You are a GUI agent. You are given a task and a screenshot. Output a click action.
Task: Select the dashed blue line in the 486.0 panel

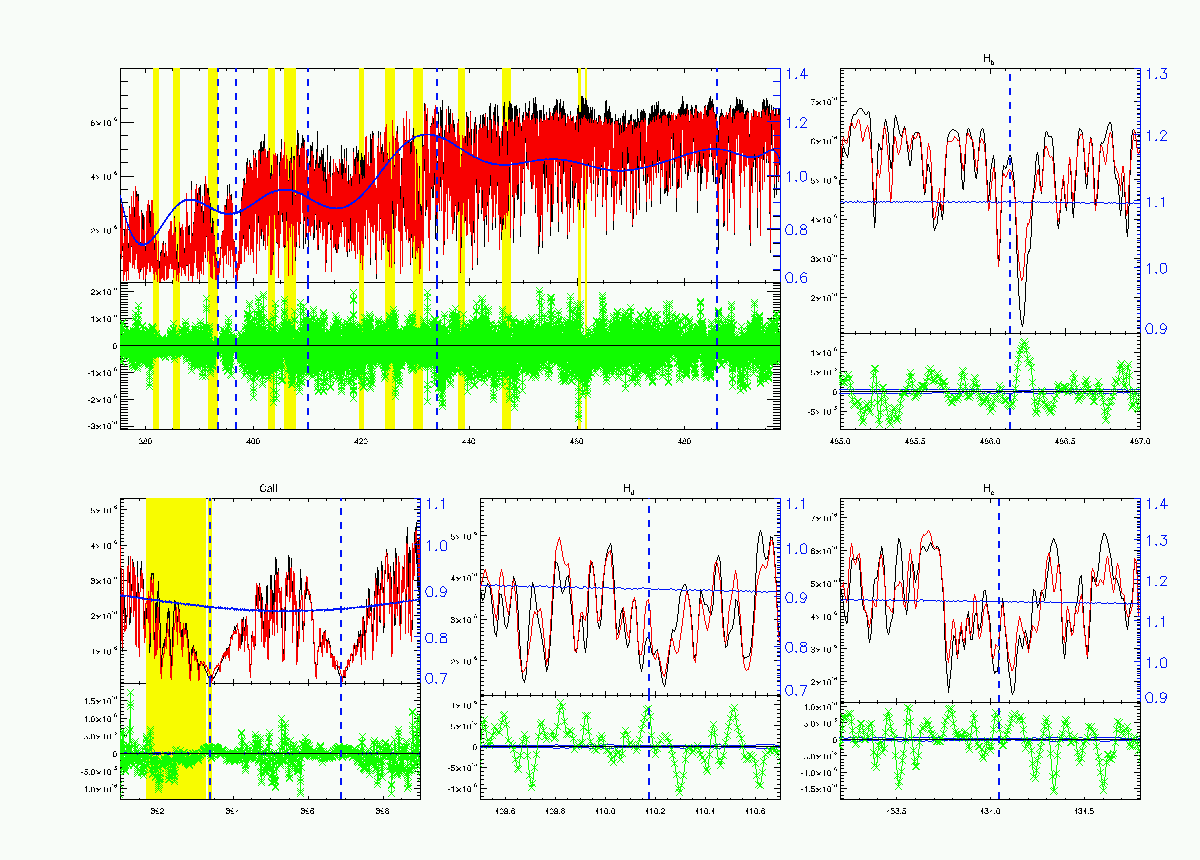pos(1009,248)
